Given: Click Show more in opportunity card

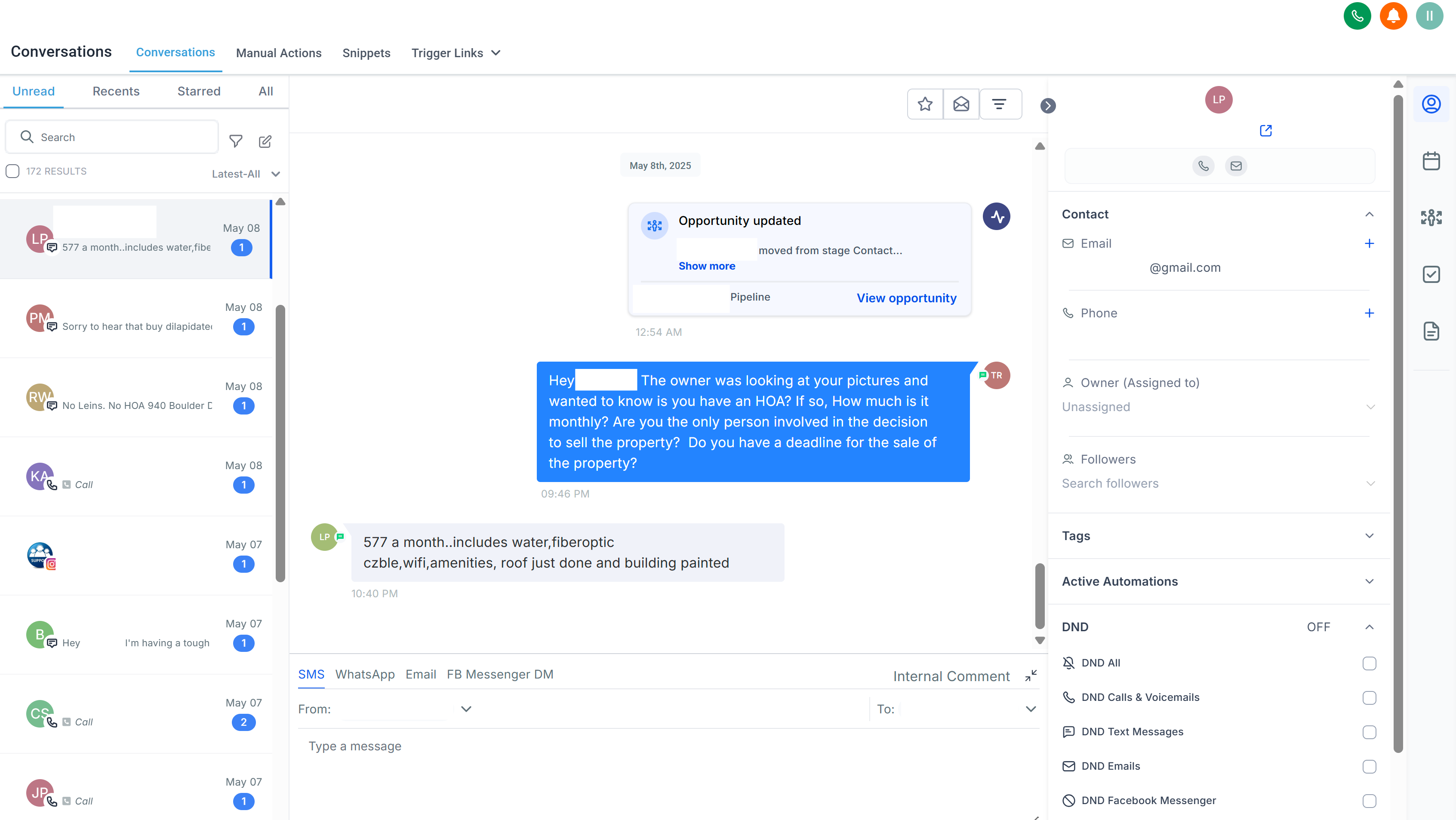Looking at the screenshot, I should pyautogui.click(x=707, y=266).
